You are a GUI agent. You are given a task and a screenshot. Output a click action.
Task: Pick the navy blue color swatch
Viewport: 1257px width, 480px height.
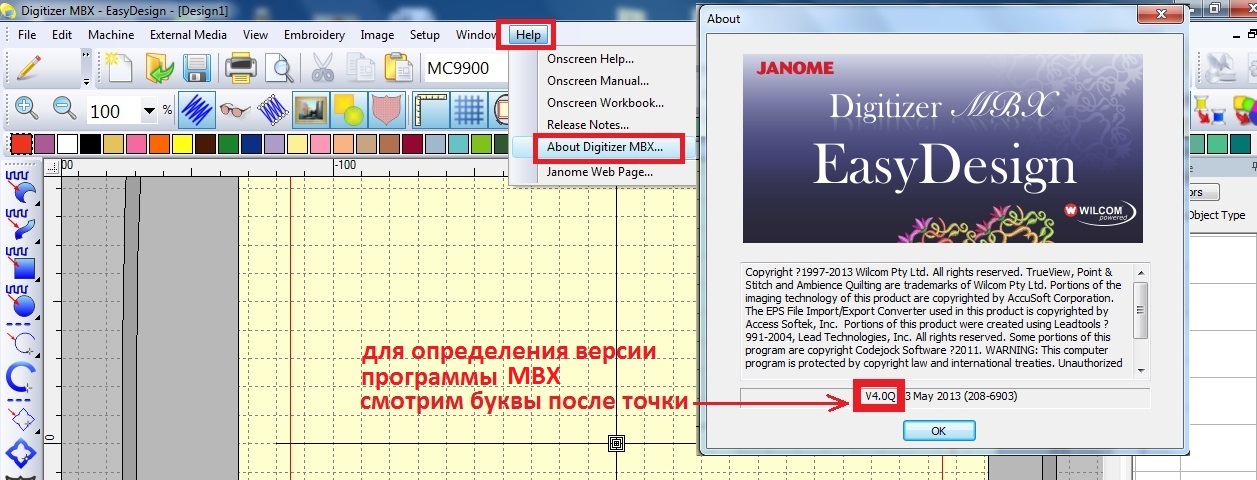tap(251, 144)
